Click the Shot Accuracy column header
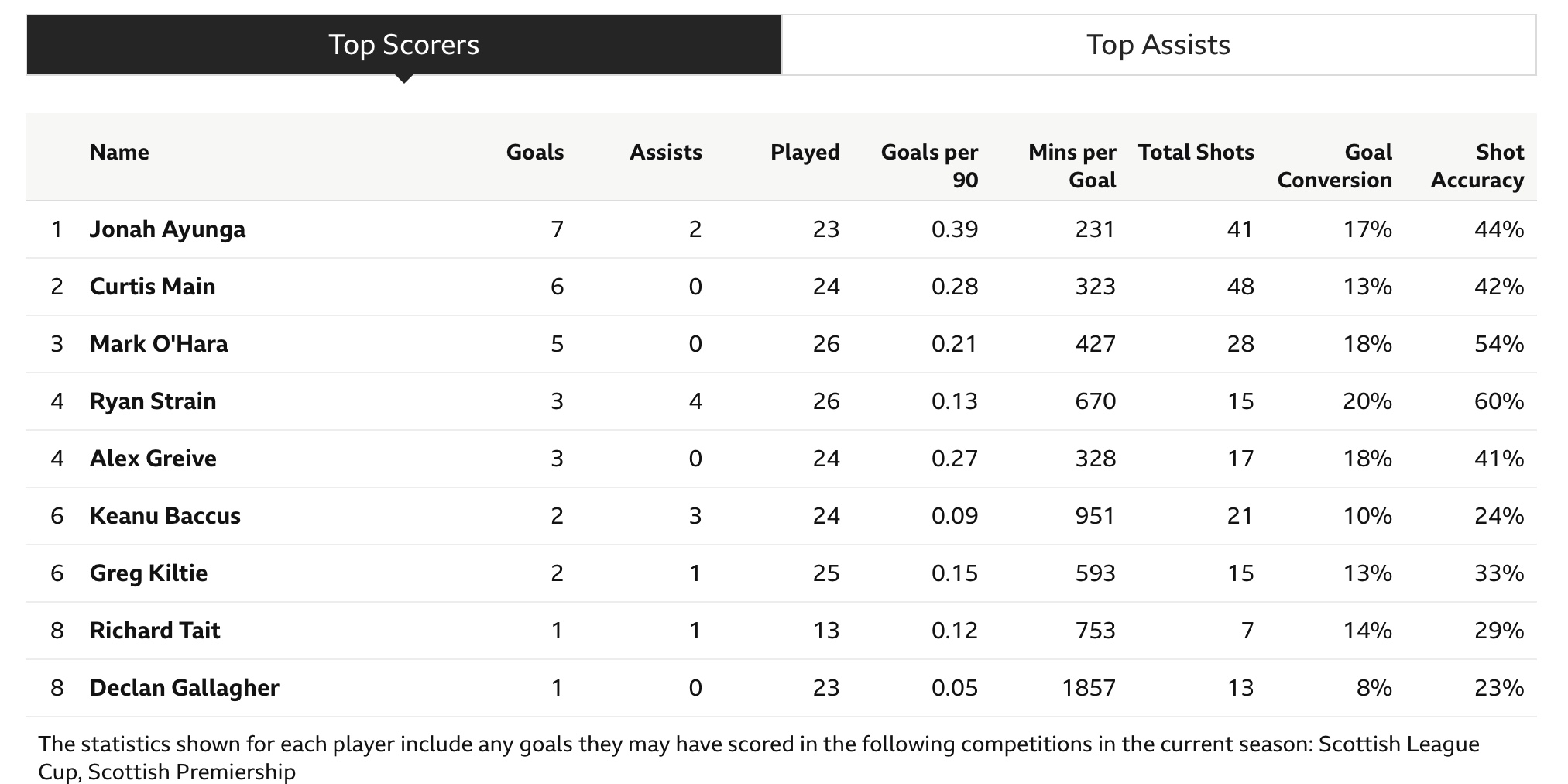1568x784 pixels. (x=1477, y=166)
